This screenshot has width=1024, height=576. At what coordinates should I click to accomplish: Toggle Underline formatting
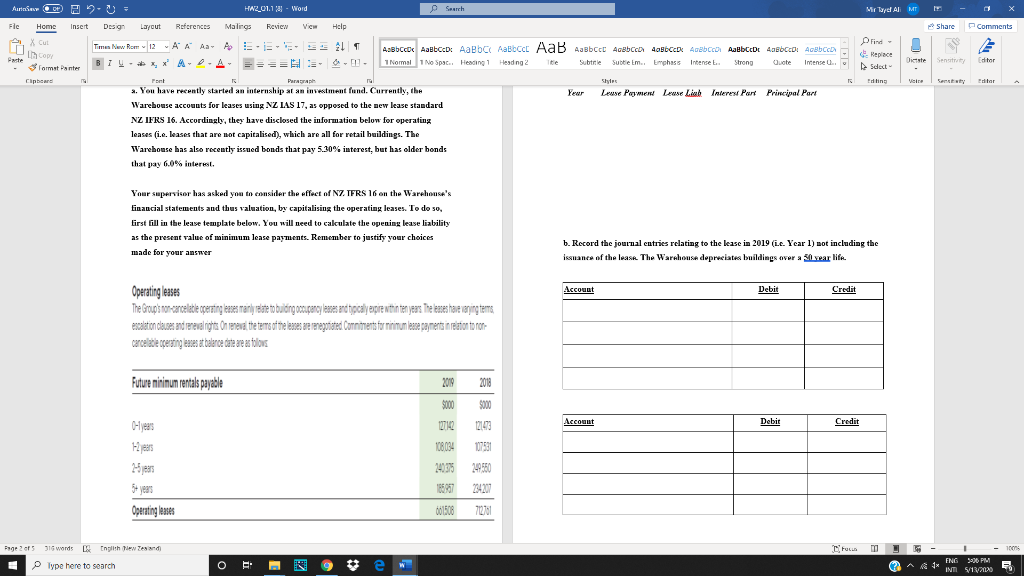(121, 63)
